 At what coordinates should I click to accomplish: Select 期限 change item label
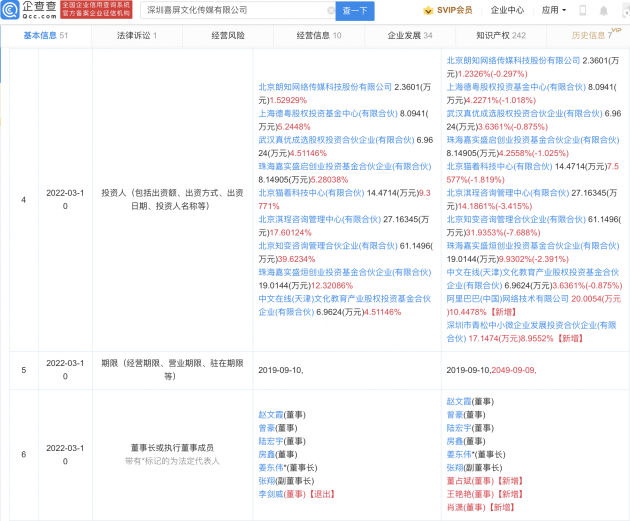tap(172, 370)
